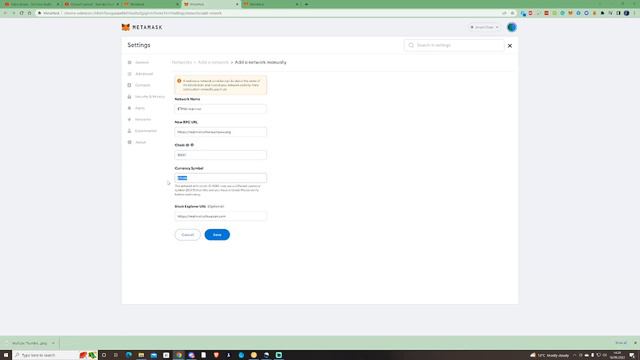Go back in browser history

5,13
